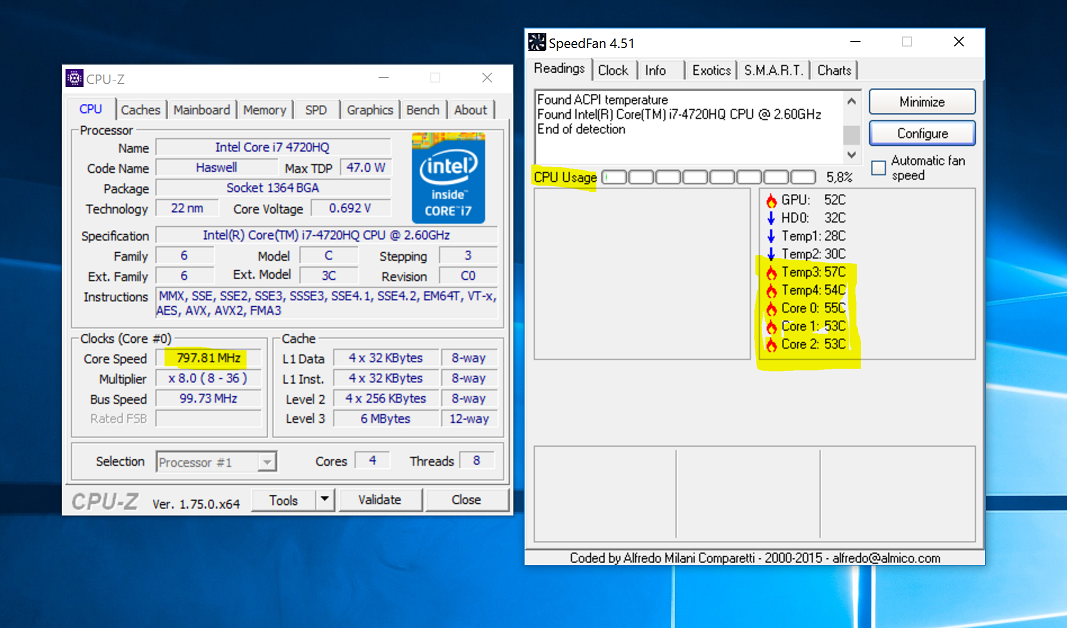Click the blue arrow icon next to HD0
Screen dimensions: 1067x628
[771, 218]
